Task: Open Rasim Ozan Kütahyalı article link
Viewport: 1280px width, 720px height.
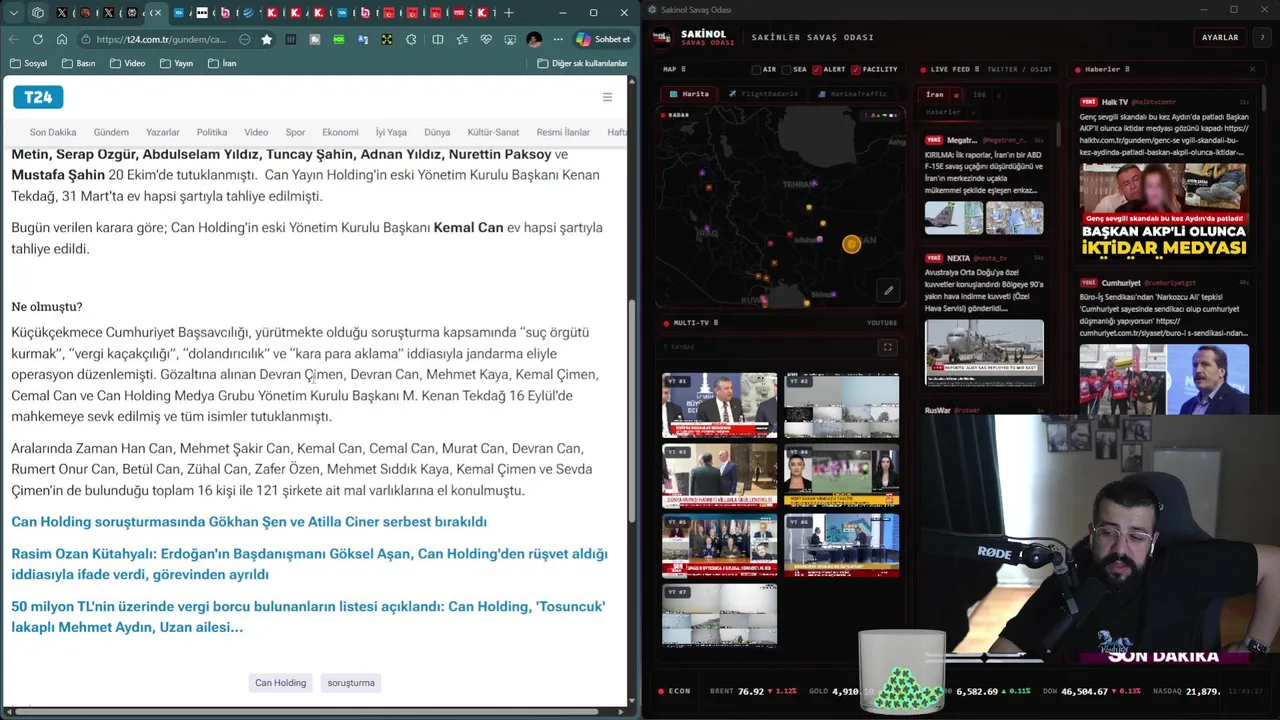Action: [x=309, y=564]
